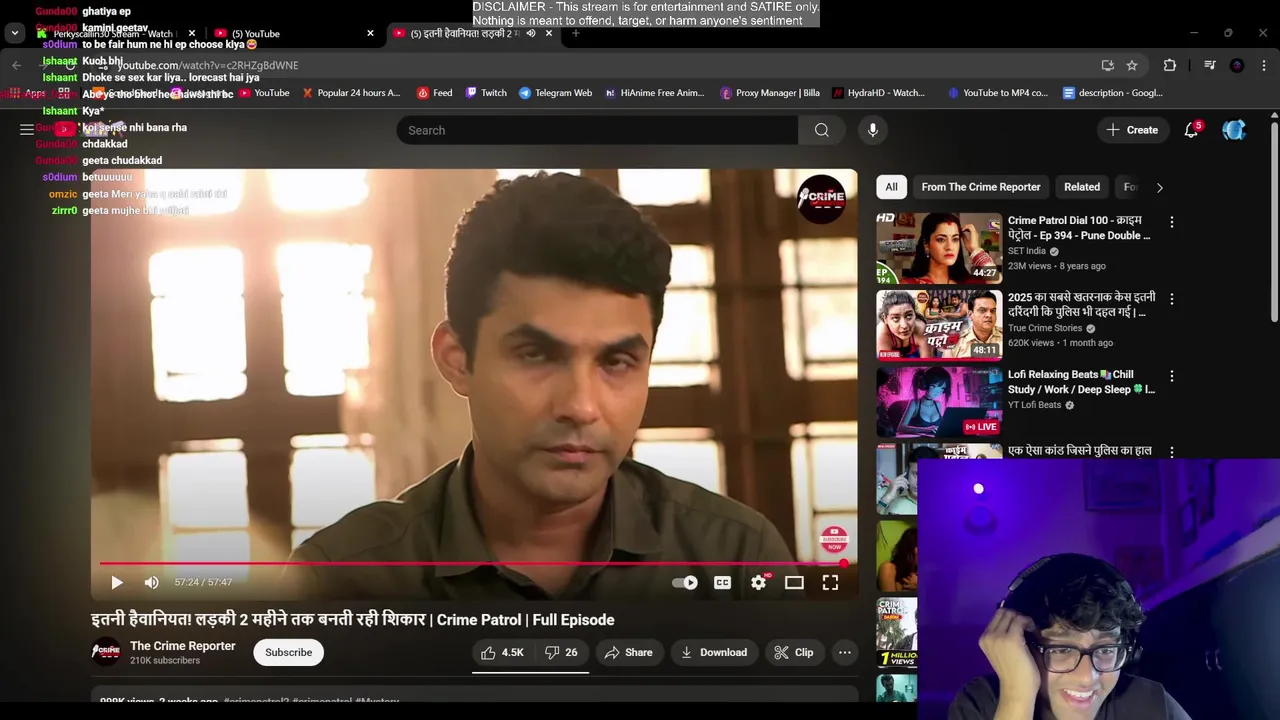This screenshot has width=1280, height=720.
Task: Open the options menu for the True Crime Stories video
Action: click(1172, 299)
